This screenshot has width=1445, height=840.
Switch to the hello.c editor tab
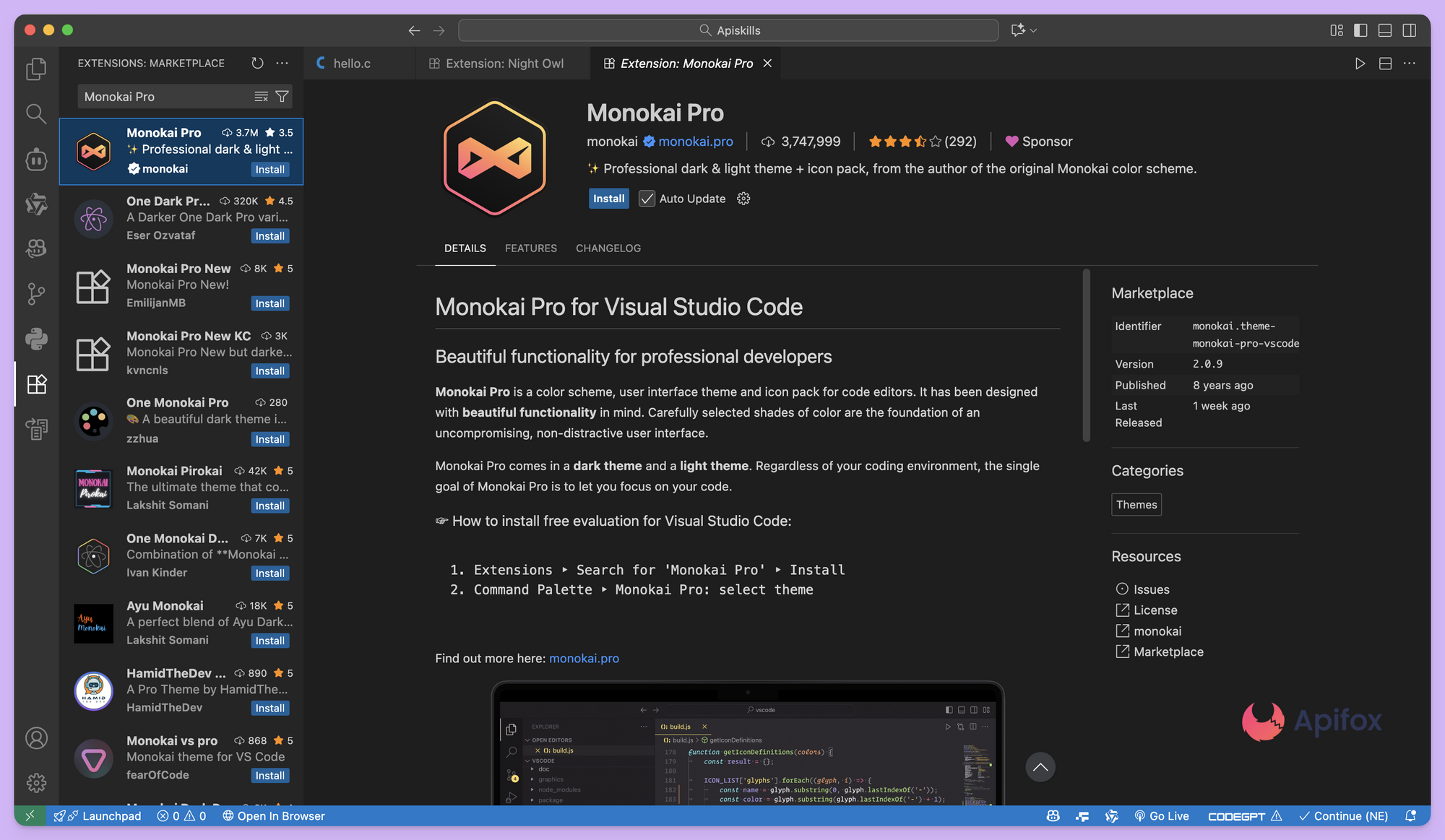pos(353,63)
